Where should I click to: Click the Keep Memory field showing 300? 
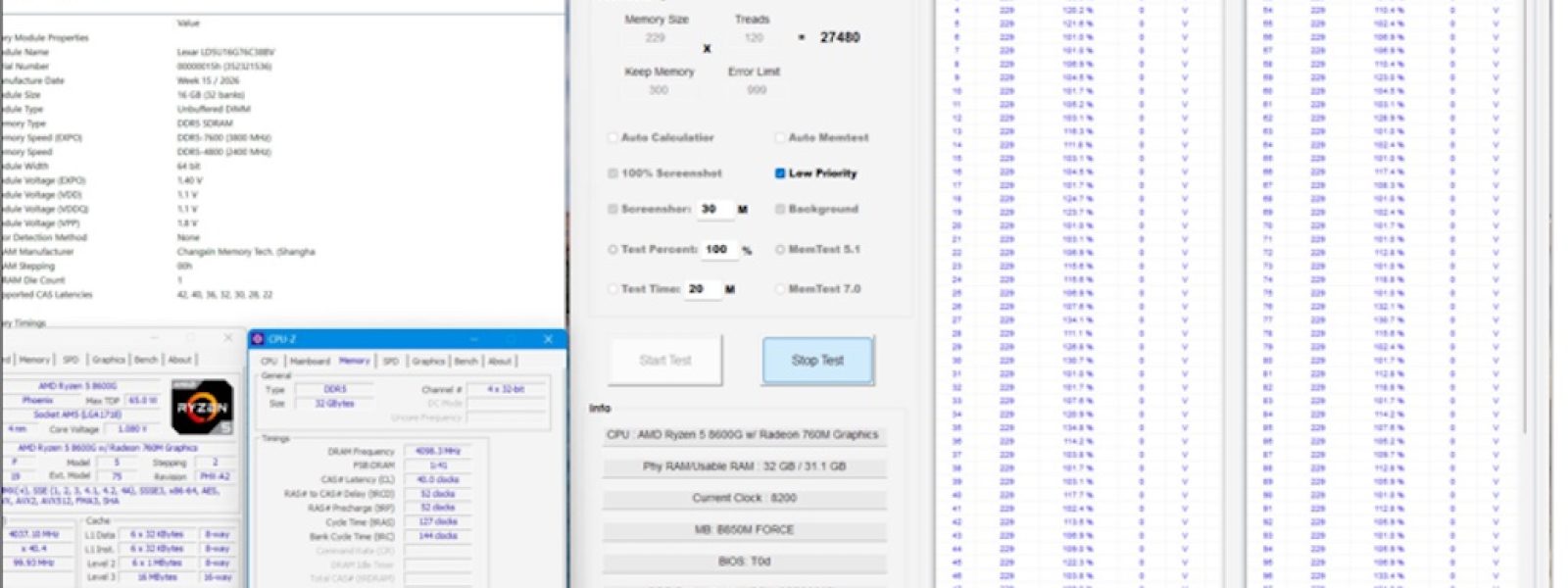pyautogui.click(x=658, y=89)
